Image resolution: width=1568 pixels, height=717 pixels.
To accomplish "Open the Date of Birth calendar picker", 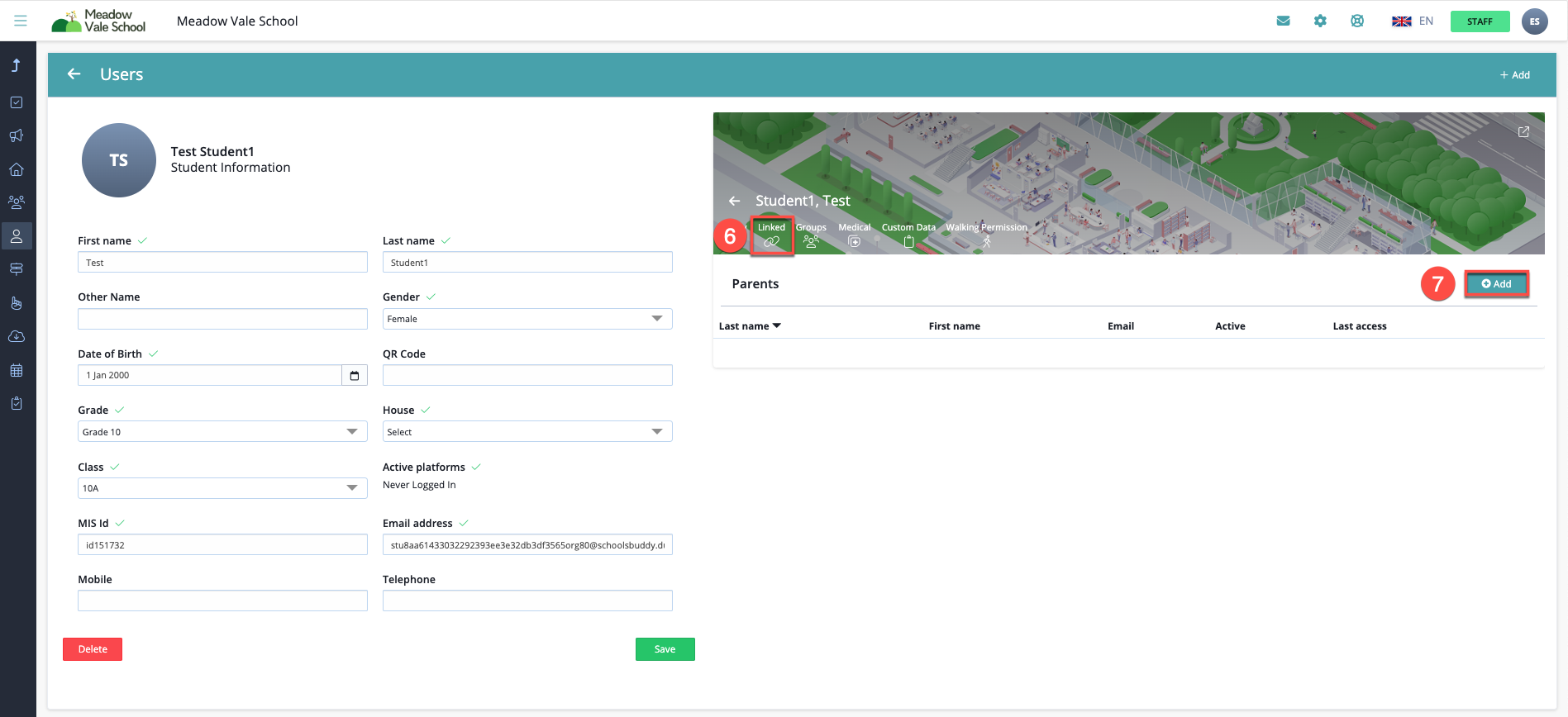I will 355,376.
